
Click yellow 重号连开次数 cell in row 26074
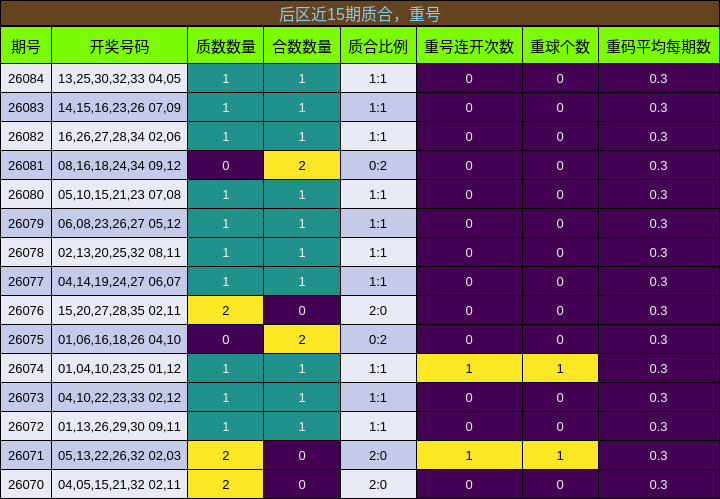pos(469,368)
